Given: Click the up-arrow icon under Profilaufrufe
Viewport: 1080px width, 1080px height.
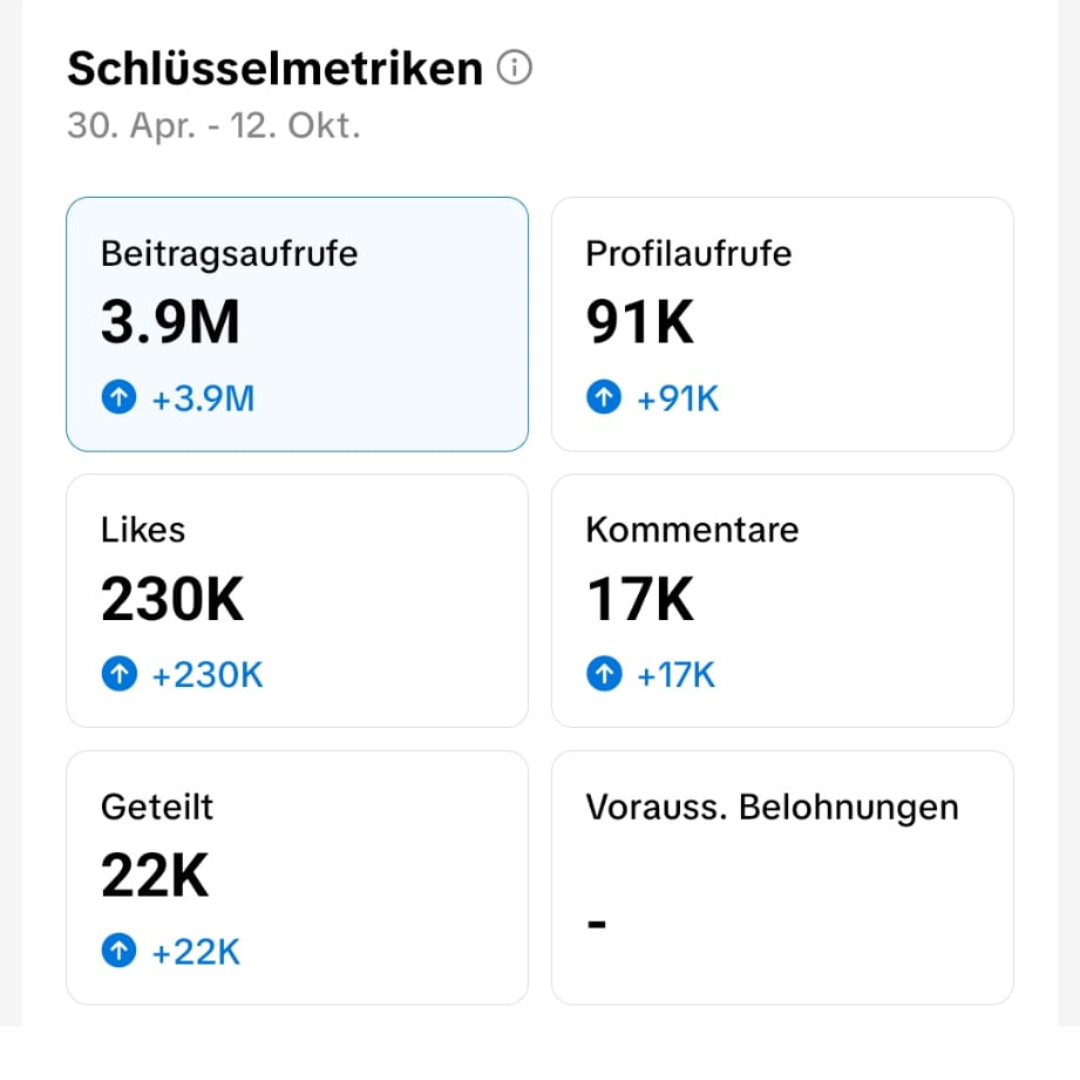Looking at the screenshot, I should click(x=603, y=399).
